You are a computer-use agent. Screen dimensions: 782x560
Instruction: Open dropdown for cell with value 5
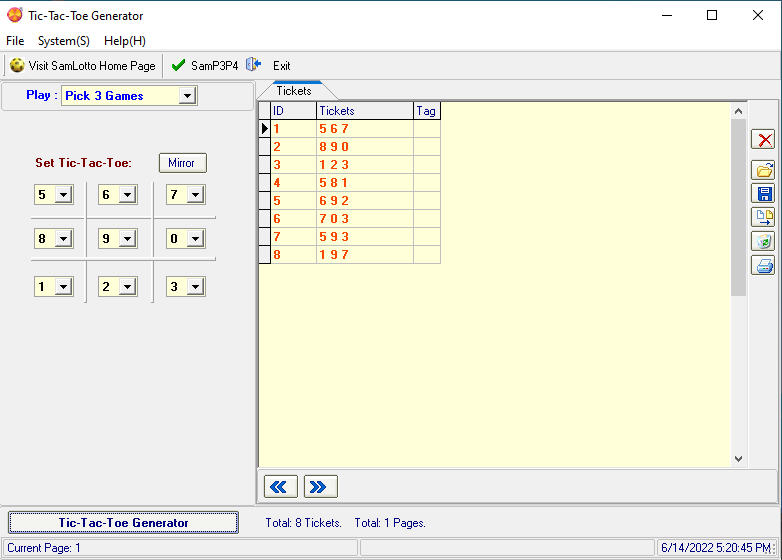point(63,194)
